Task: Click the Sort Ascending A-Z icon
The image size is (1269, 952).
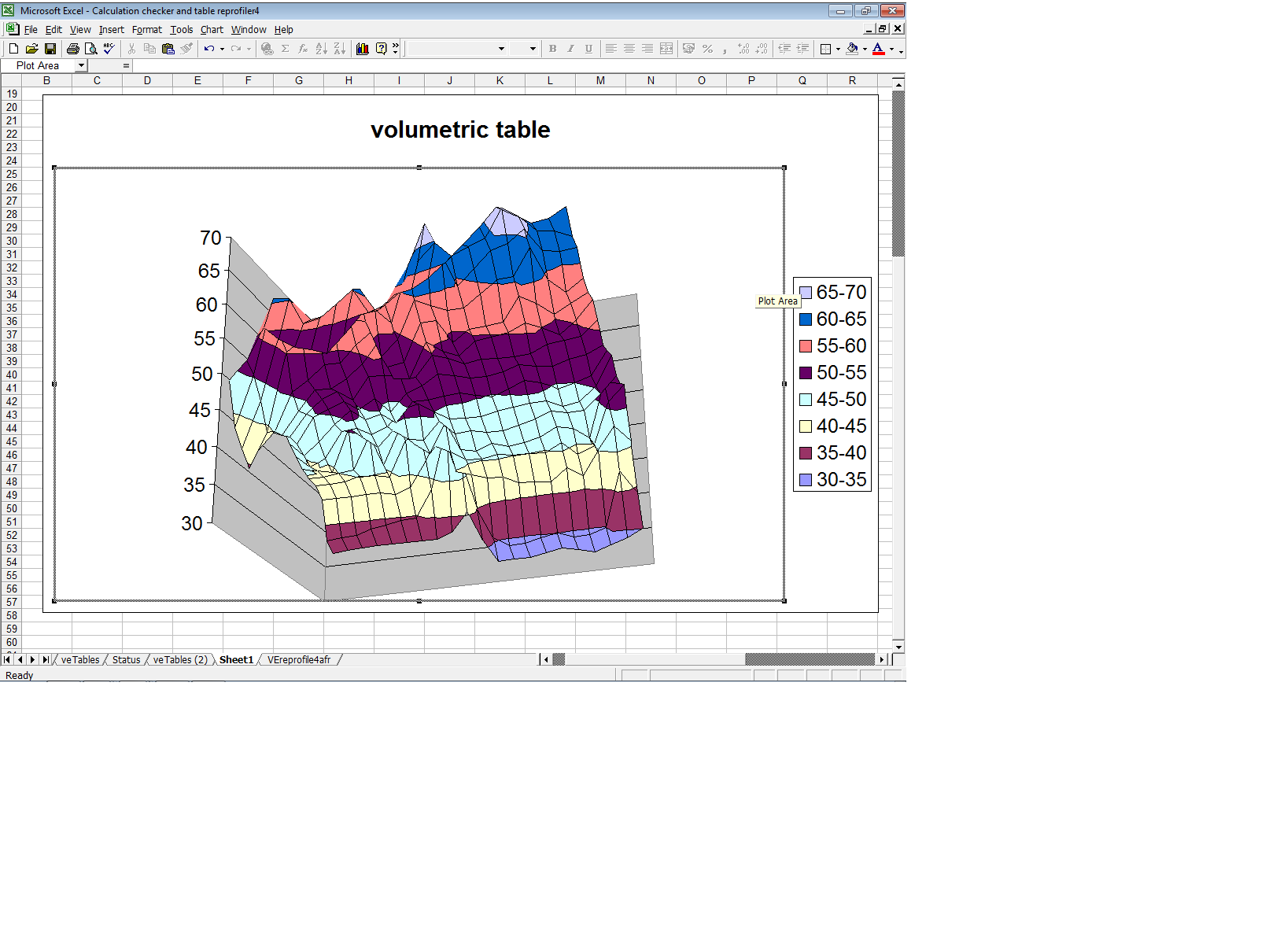Action: pyautogui.click(x=322, y=49)
